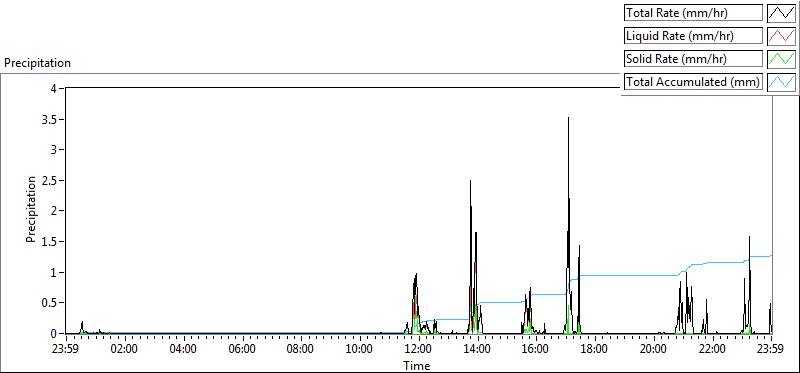
Task: Click the 23:59 end time axis label
Action: coord(770,350)
